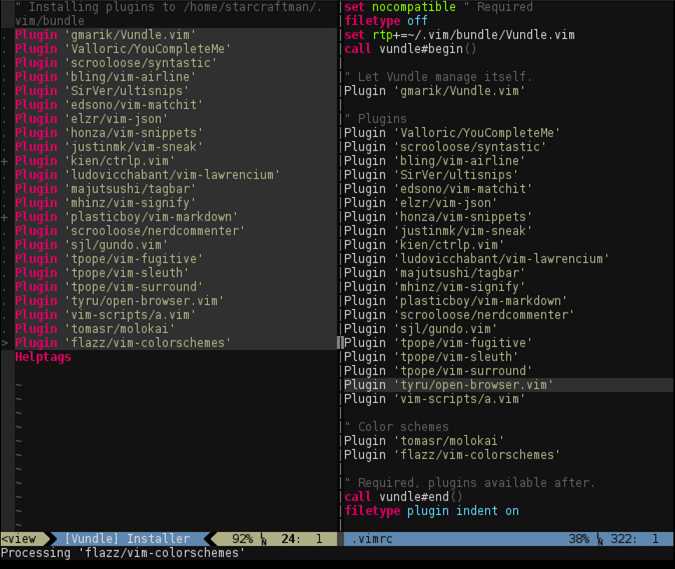Click 'filetype off' line in .vimrc
The image size is (675, 569).
[386, 21]
